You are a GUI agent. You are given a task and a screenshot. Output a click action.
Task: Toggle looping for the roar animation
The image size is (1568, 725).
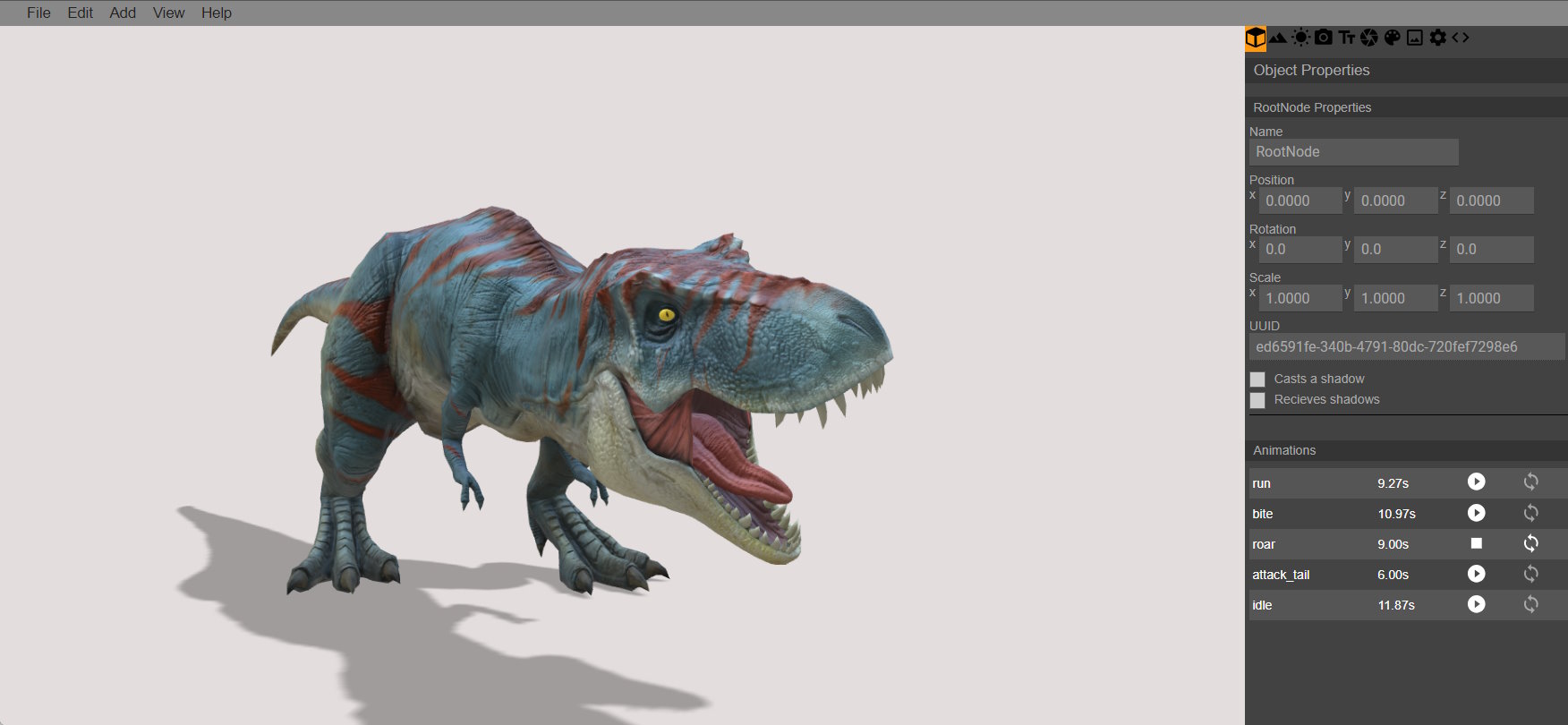coord(1531,543)
